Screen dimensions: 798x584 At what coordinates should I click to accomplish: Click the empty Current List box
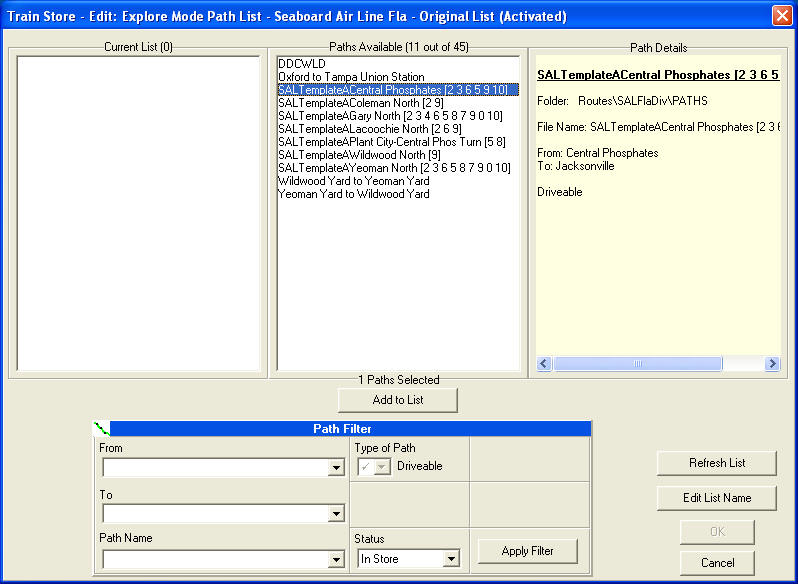click(138, 214)
